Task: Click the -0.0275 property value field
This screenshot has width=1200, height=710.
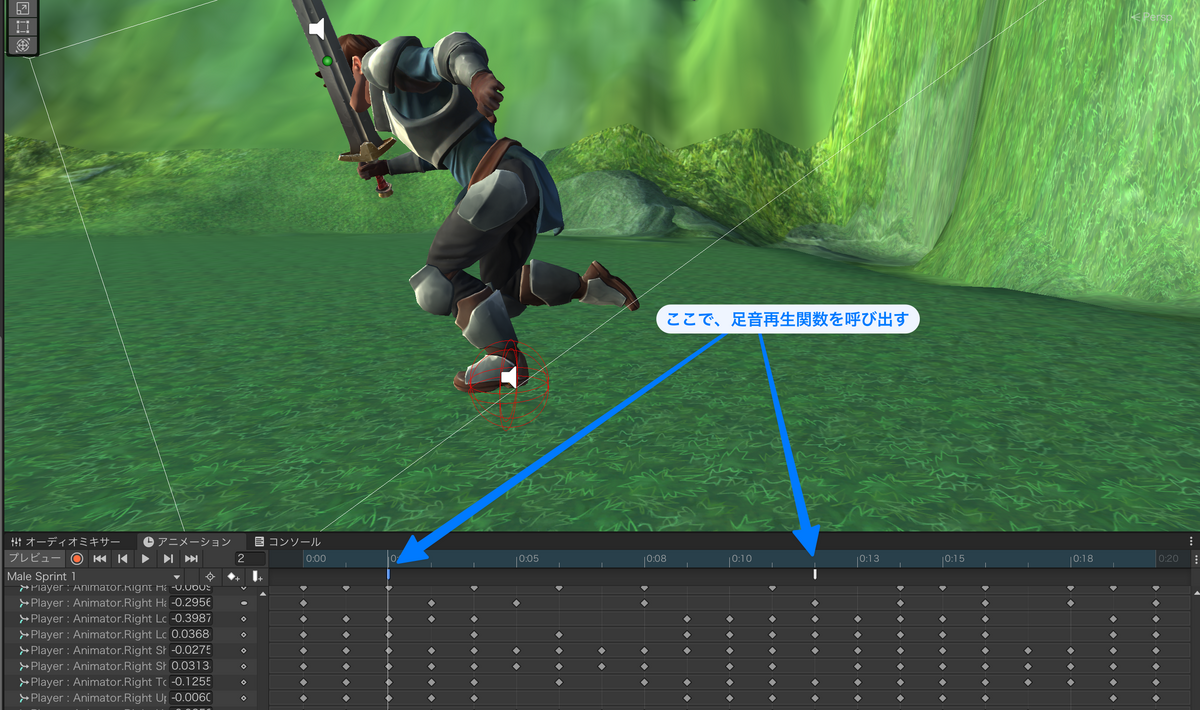Action: click(x=190, y=650)
